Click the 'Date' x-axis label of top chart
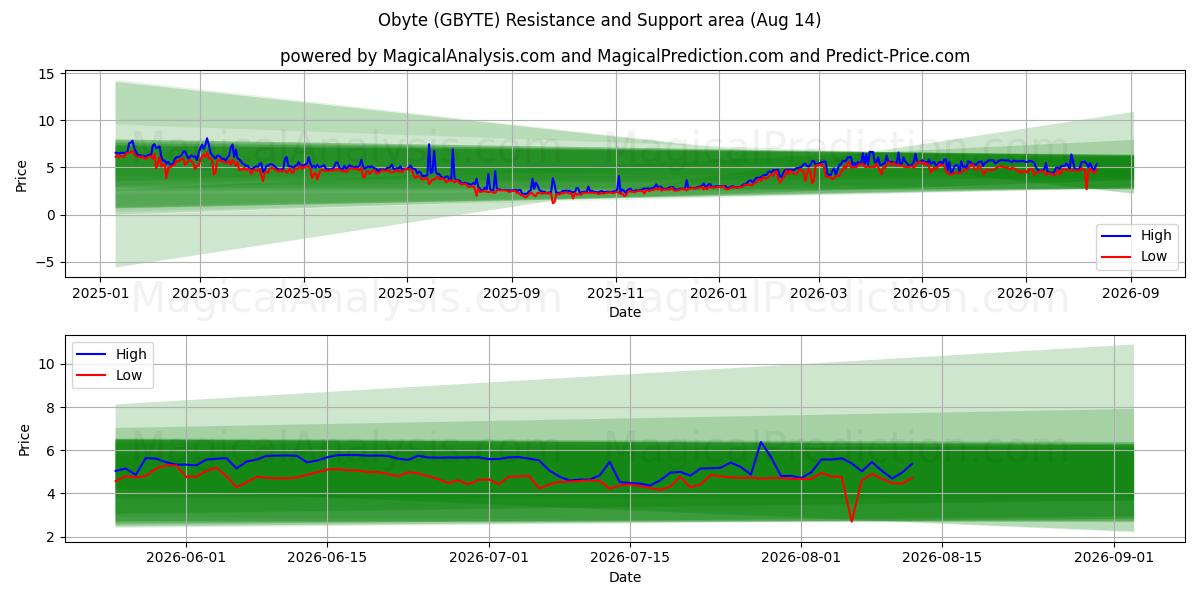The width and height of the screenshot is (1200, 600). pyautogui.click(x=625, y=313)
